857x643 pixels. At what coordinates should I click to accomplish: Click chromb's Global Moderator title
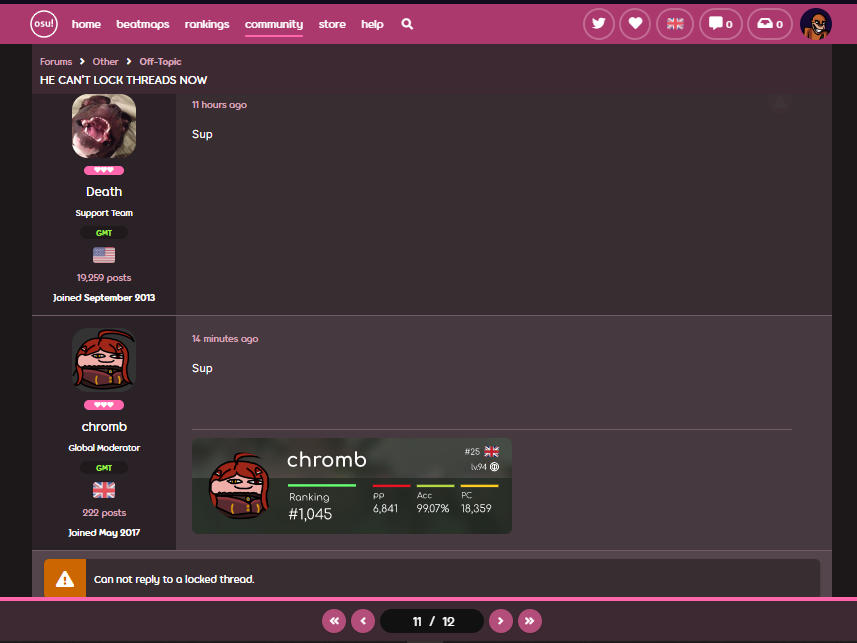104,448
